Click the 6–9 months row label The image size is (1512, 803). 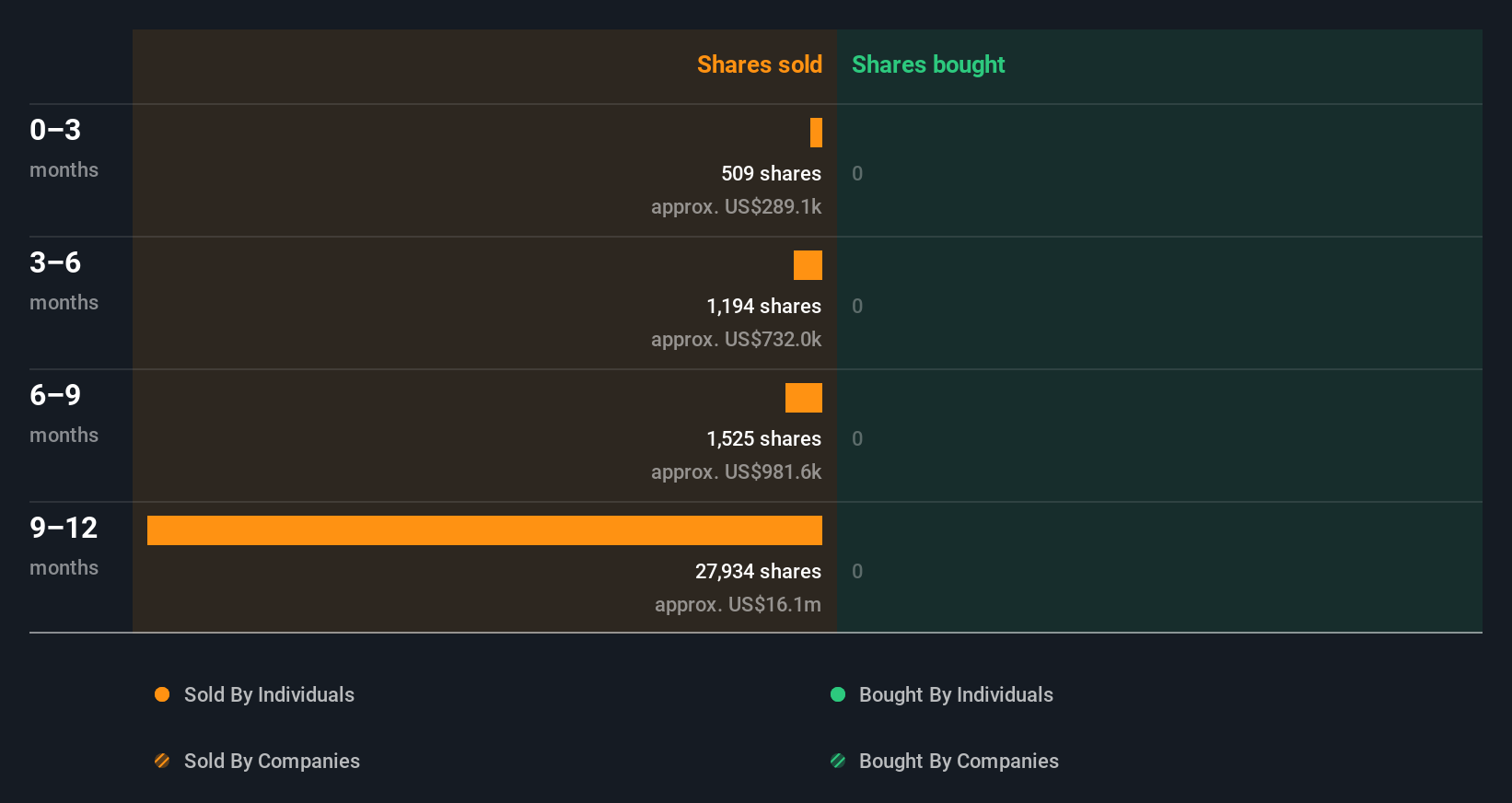click(x=64, y=413)
